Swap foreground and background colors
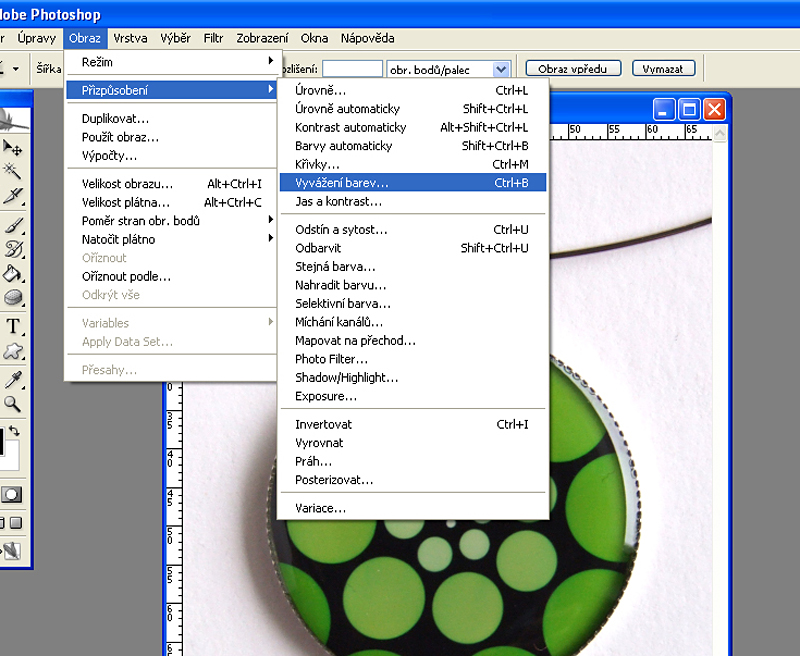This screenshot has height=656, width=800. tap(14, 430)
